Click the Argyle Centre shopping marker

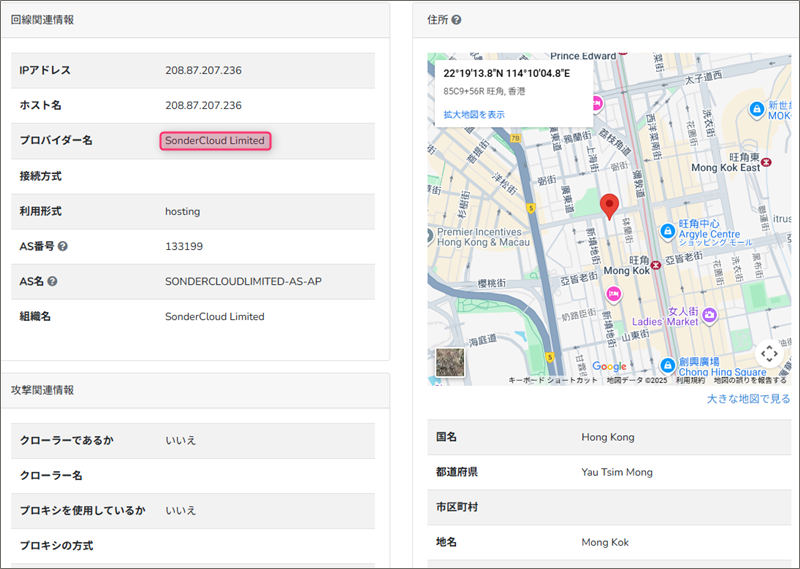coord(667,232)
